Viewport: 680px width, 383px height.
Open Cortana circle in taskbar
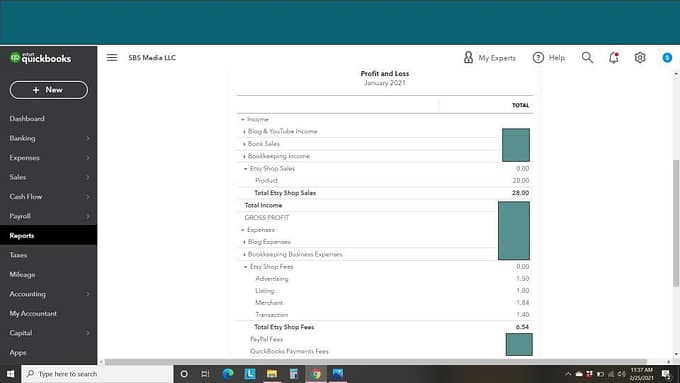point(184,374)
